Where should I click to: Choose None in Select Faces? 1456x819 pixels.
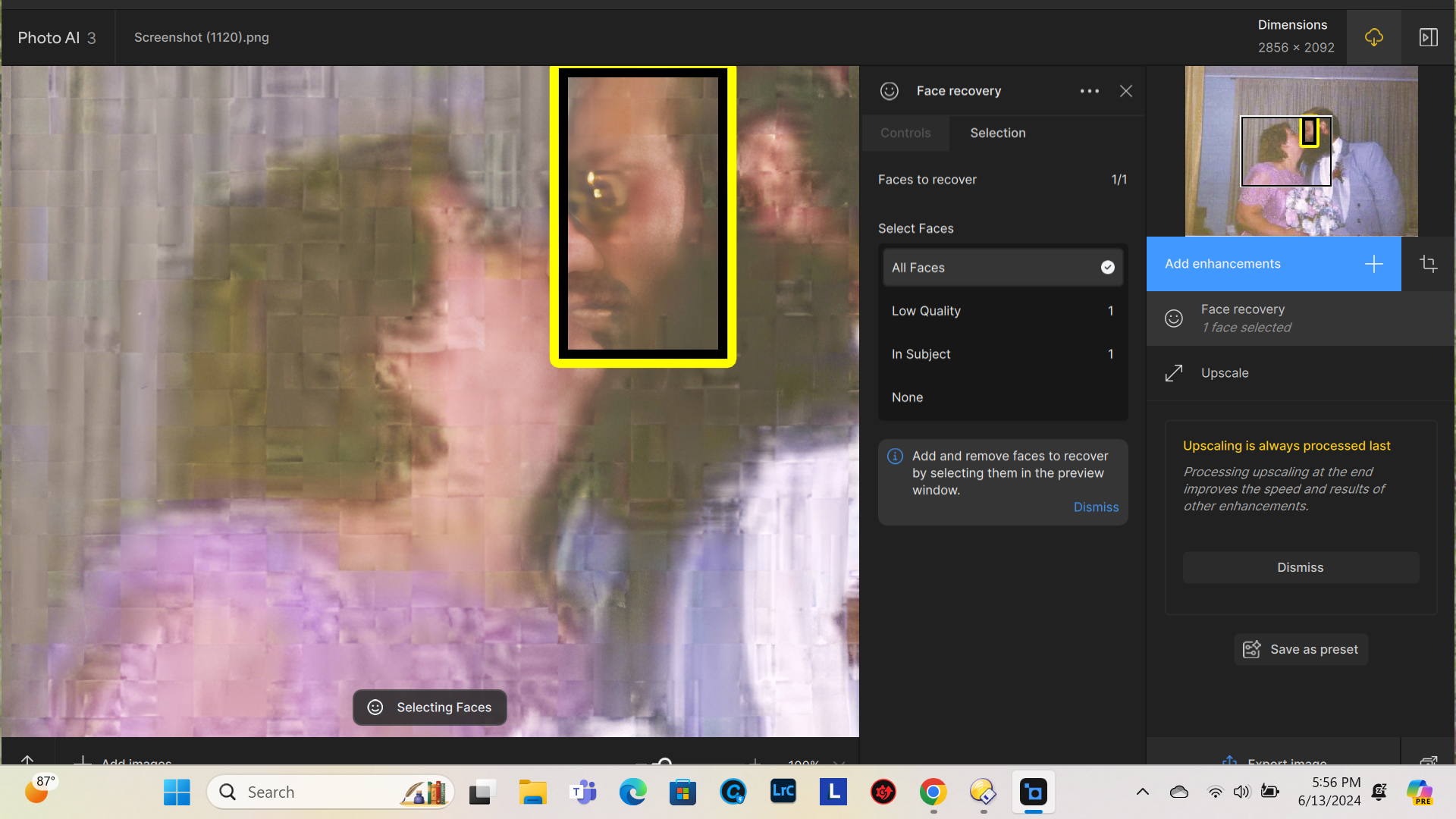click(x=1002, y=397)
